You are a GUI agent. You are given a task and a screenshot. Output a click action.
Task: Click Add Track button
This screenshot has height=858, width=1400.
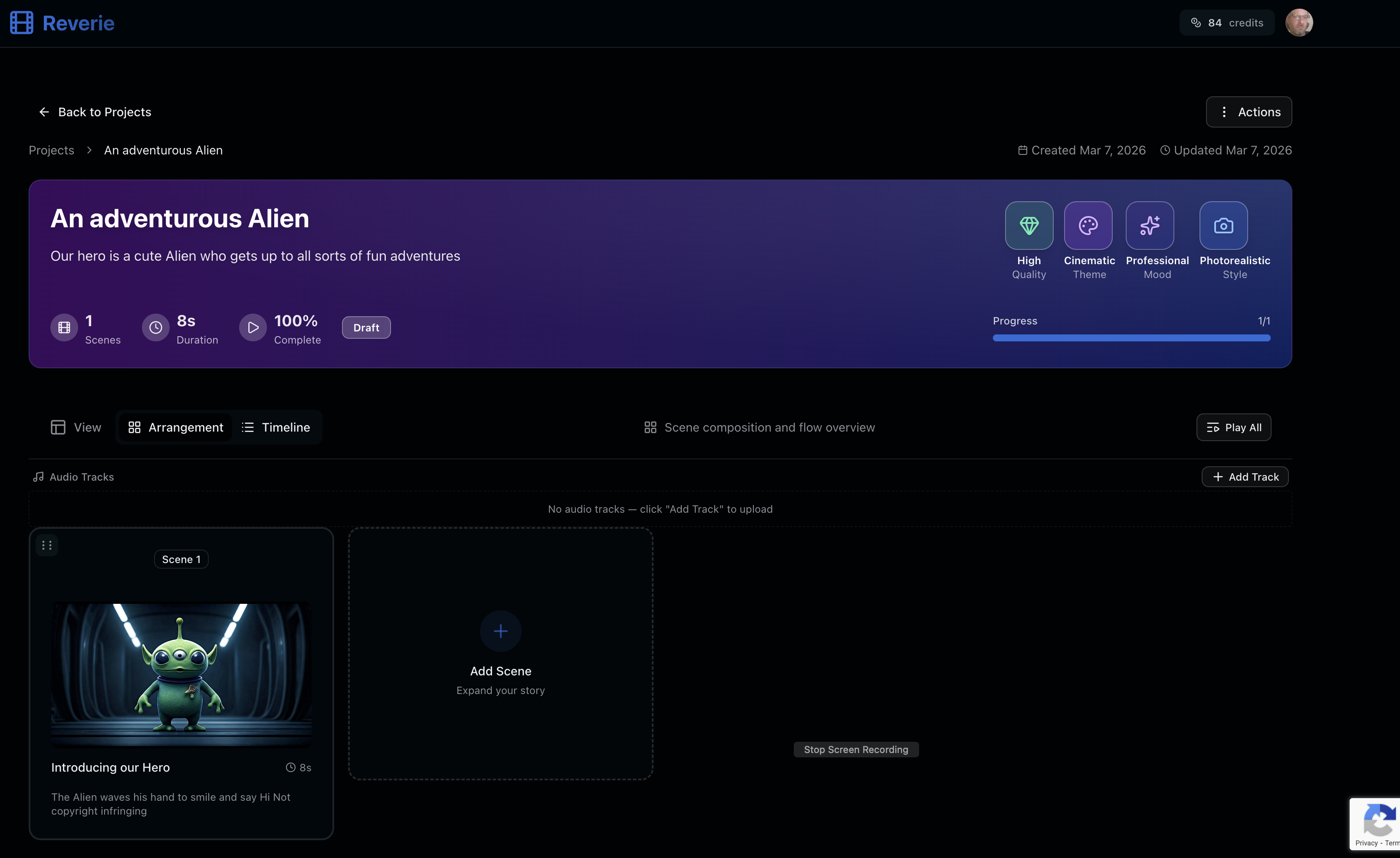point(1244,477)
